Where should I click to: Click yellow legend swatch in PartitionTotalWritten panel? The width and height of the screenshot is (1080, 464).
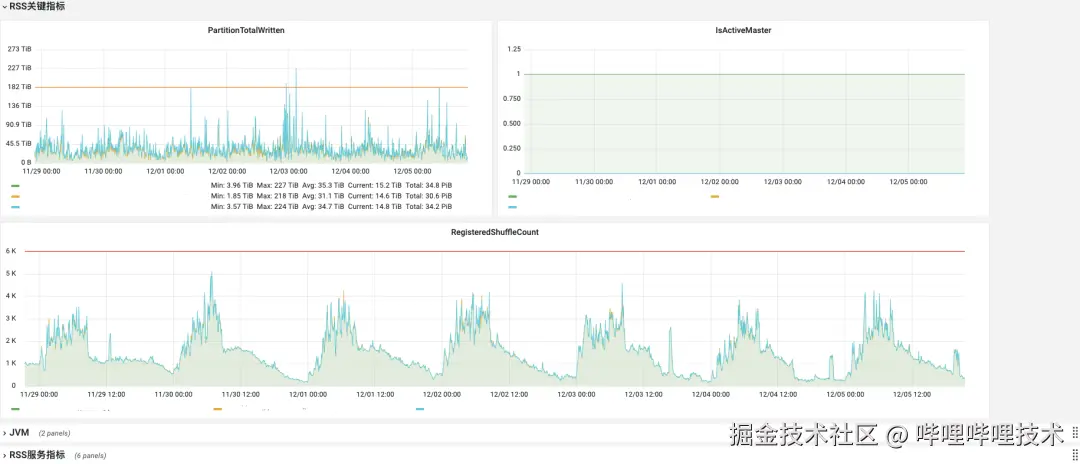16,196
